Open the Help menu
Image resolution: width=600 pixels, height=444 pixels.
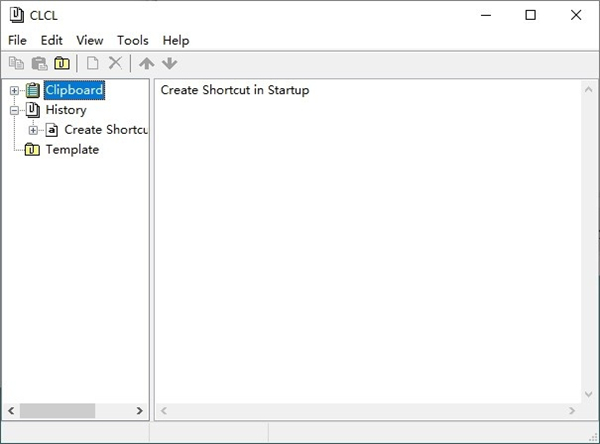(x=175, y=40)
